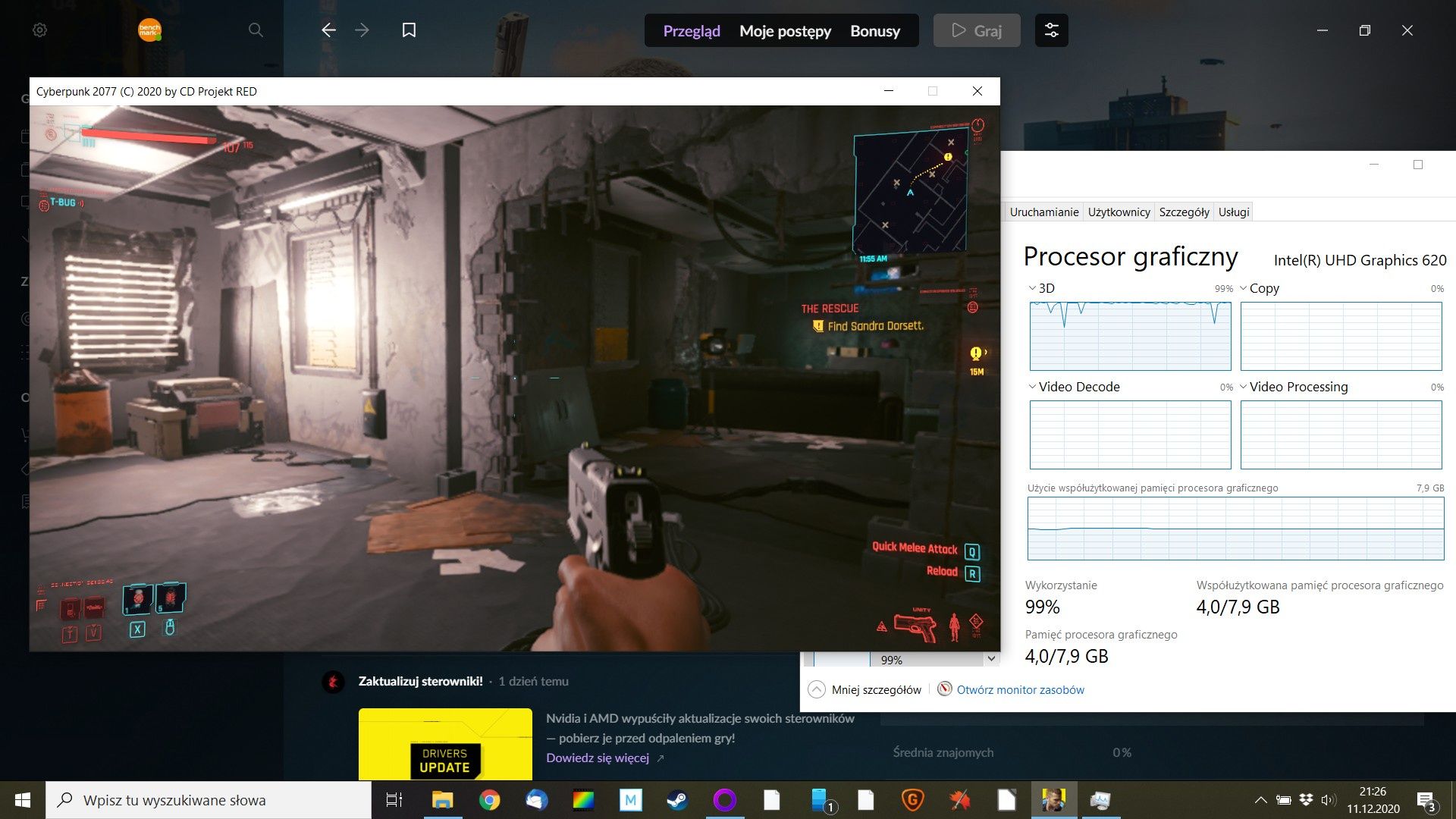This screenshot has width=1456, height=819.
Task: Open Szczegóły tab in Task Manager
Action: pyautogui.click(x=1184, y=212)
